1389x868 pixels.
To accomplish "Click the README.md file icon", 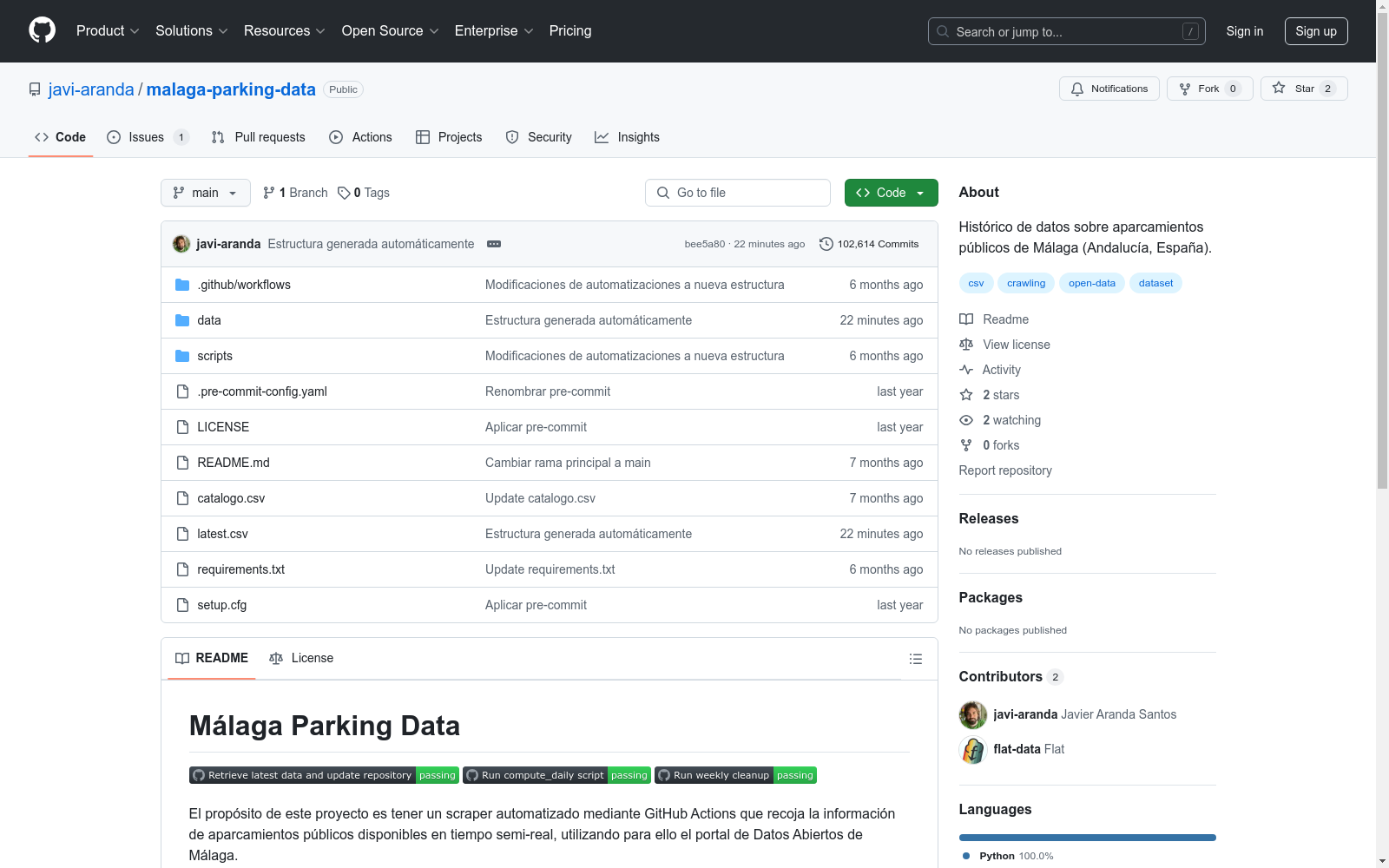I will (x=182, y=463).
